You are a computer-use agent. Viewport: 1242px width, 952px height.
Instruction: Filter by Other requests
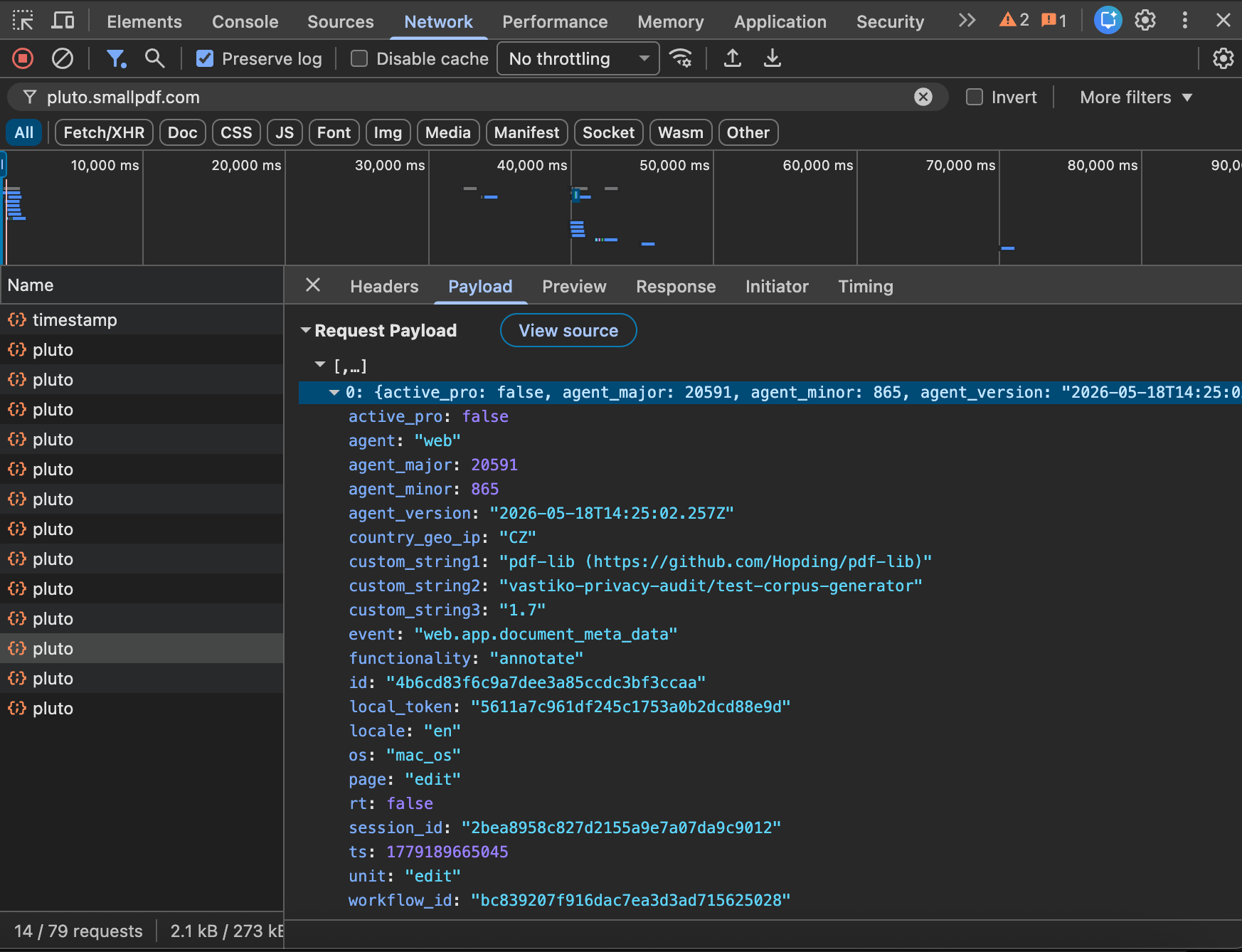point(748,132)
